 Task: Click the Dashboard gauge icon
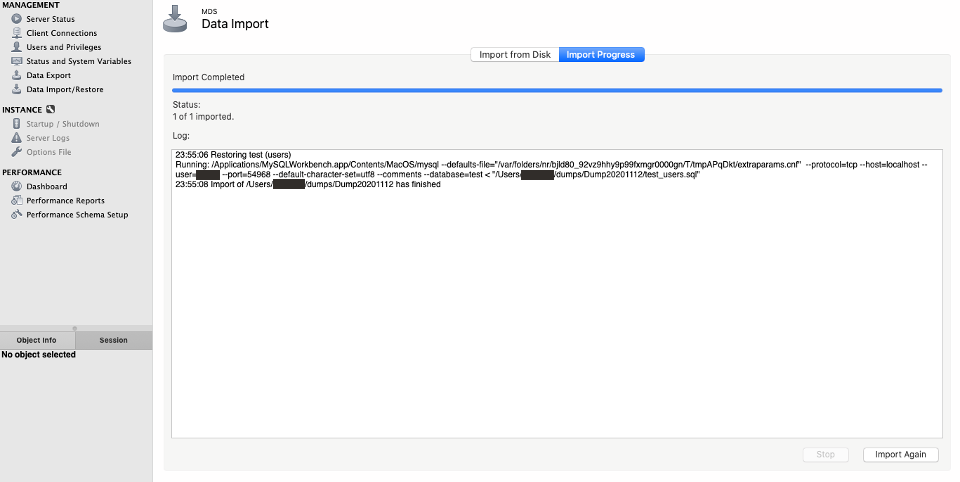pos(16,186)
